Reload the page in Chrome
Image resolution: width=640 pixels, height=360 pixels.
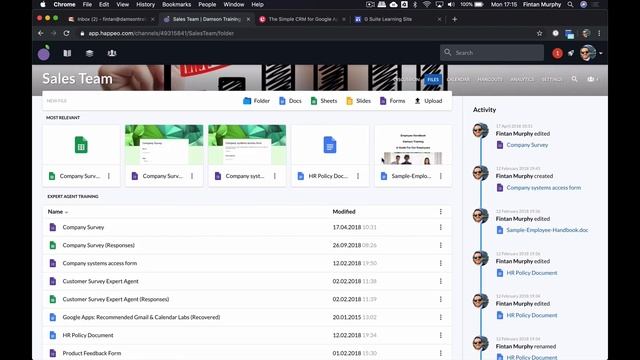66,33
